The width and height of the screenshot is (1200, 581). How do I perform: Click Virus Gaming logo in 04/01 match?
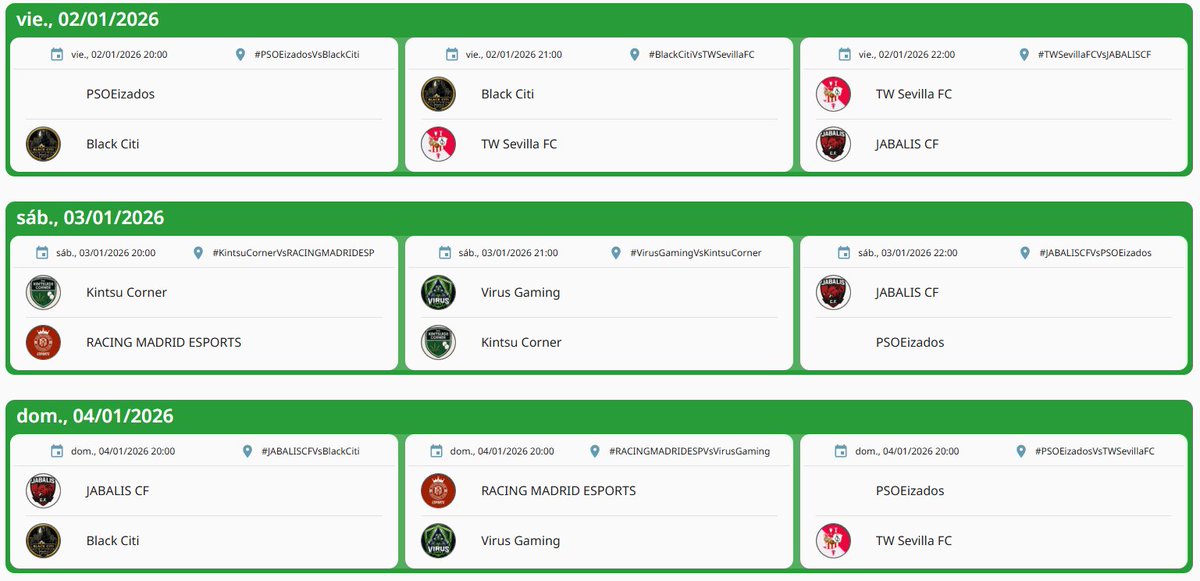pyautogui.click(x=438, y=541)
